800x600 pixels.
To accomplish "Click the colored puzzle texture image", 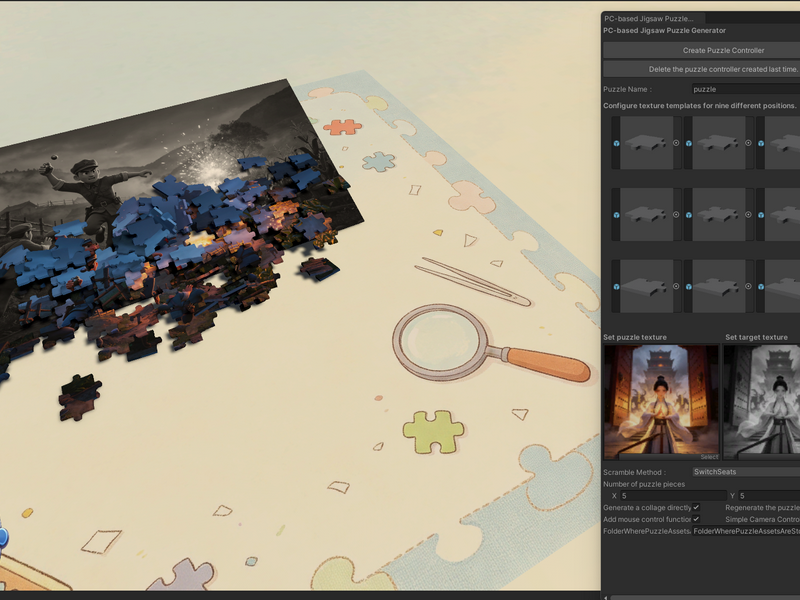I will point(661,402).
